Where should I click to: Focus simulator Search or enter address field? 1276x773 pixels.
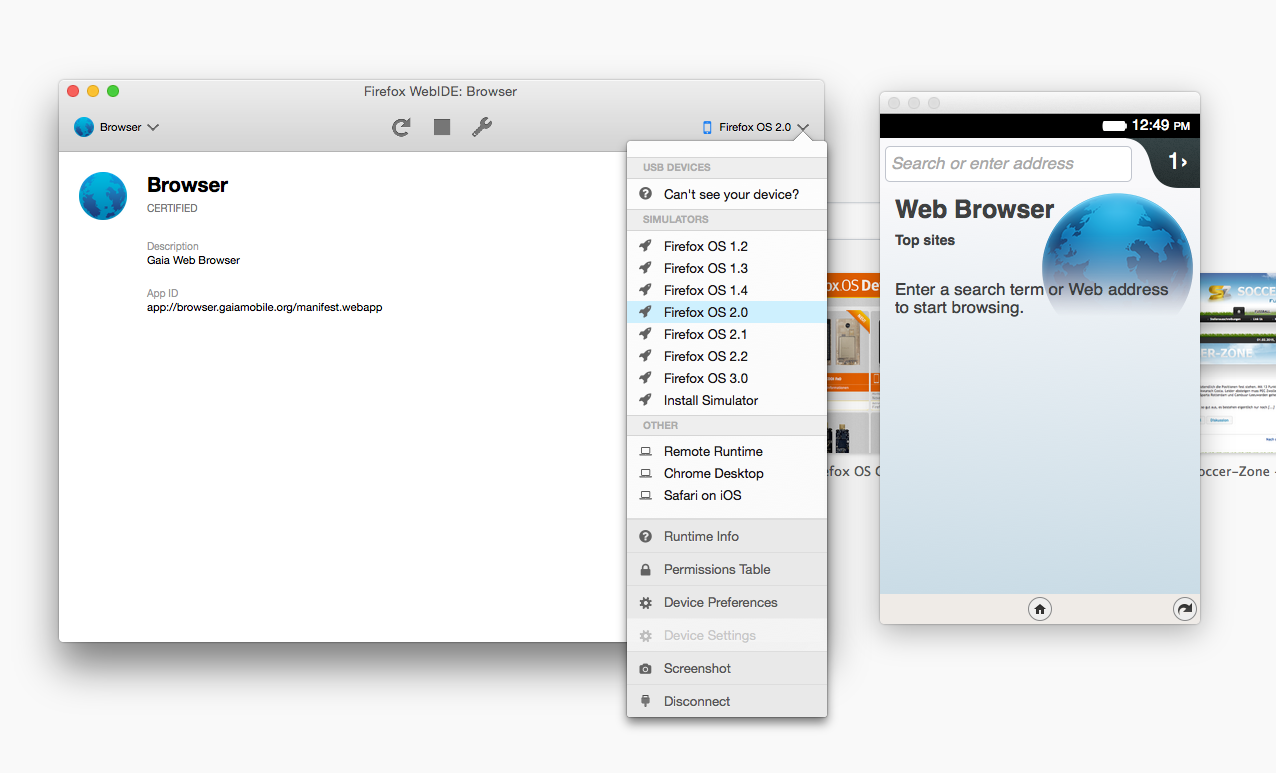[1008, 163]
